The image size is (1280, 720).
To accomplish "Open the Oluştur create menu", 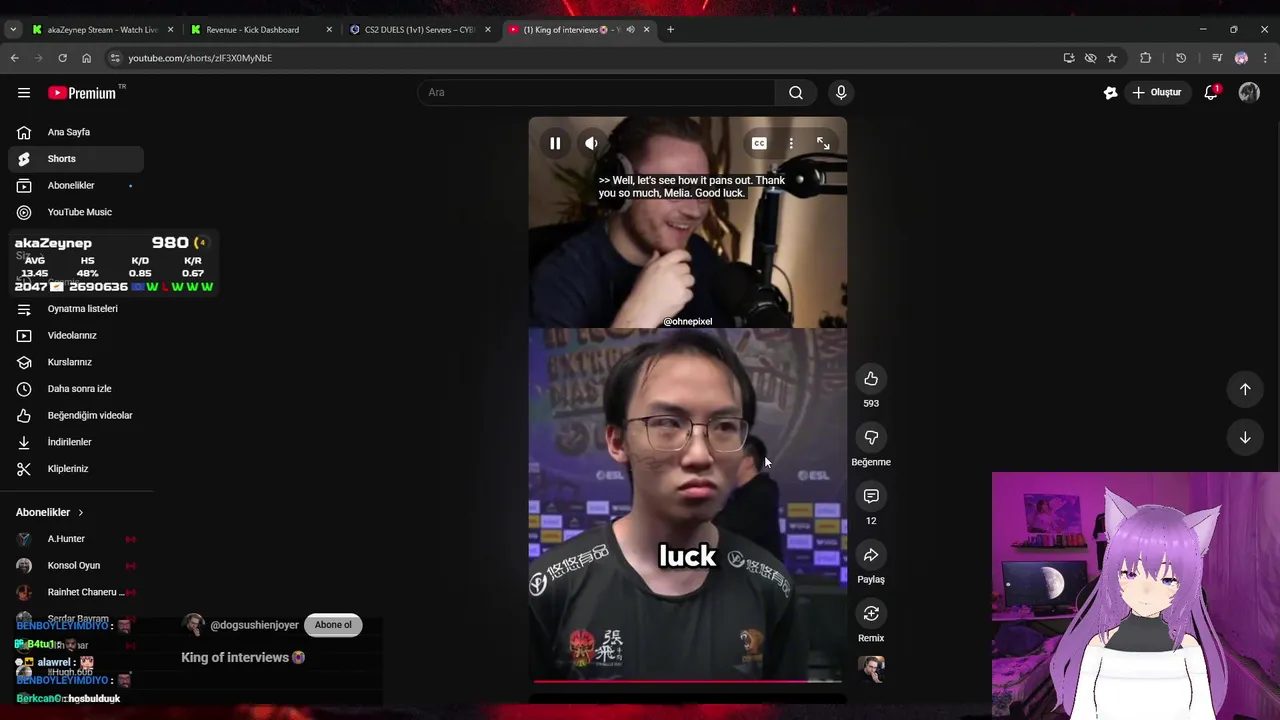I will click(1157, 92).
